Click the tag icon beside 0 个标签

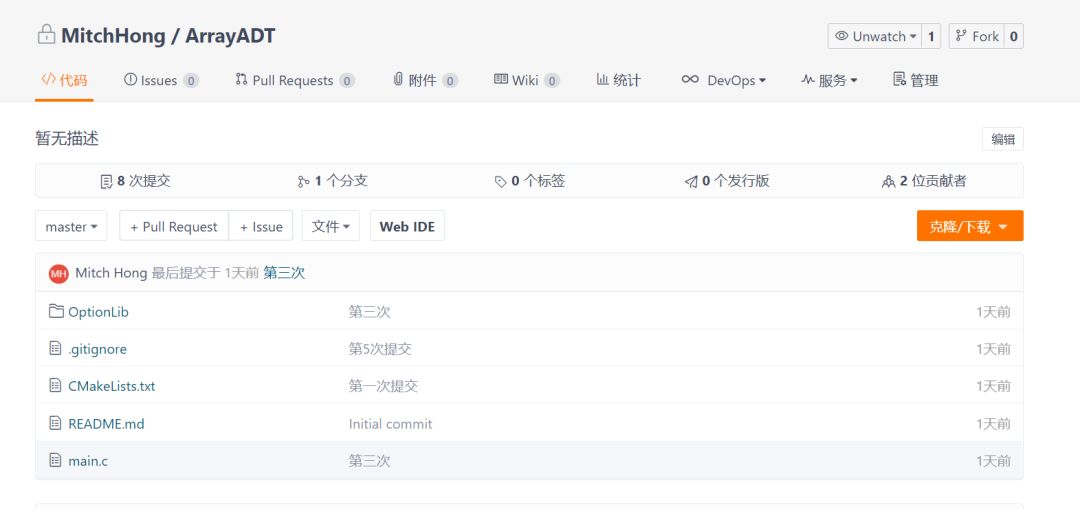point(501,182)
